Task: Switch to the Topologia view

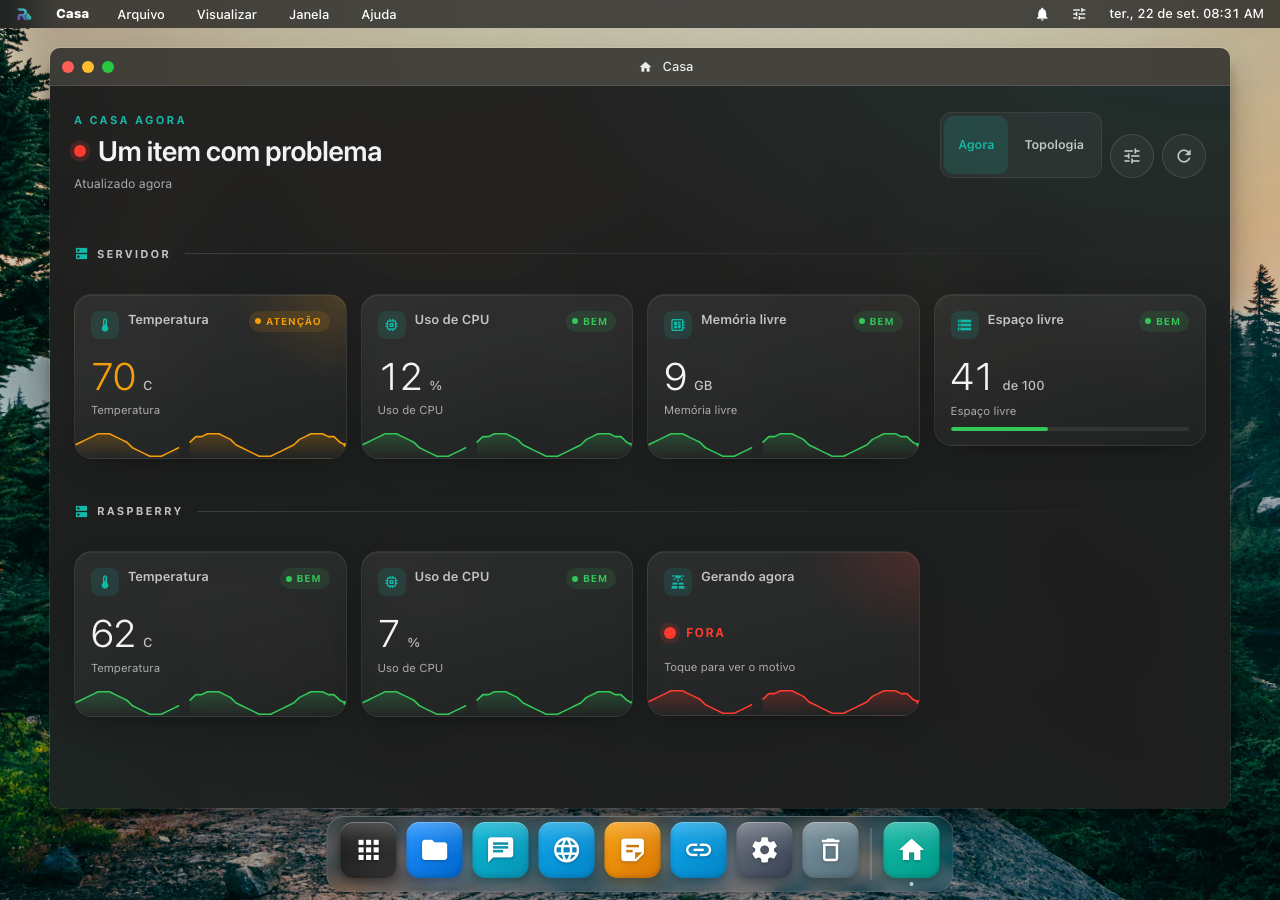Action: pyautogui.click(x=1054, y=145)
